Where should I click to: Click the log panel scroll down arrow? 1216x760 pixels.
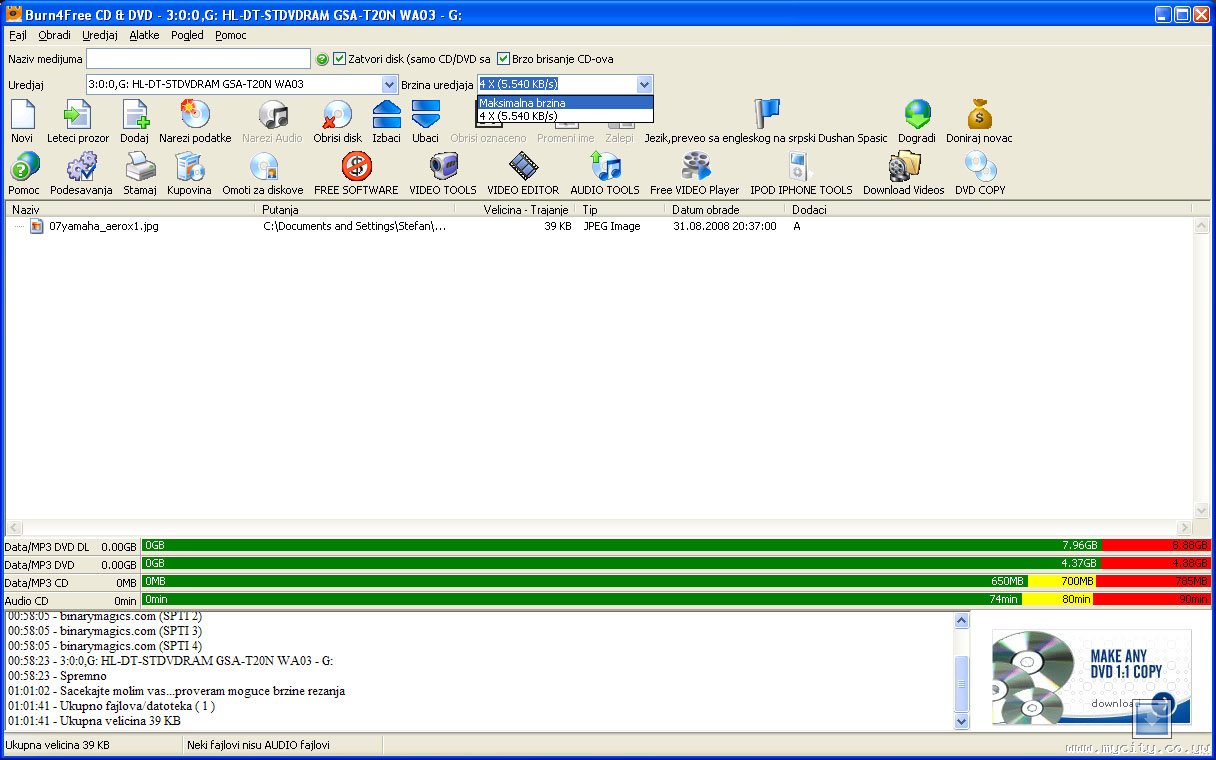[x=962, y=722]
